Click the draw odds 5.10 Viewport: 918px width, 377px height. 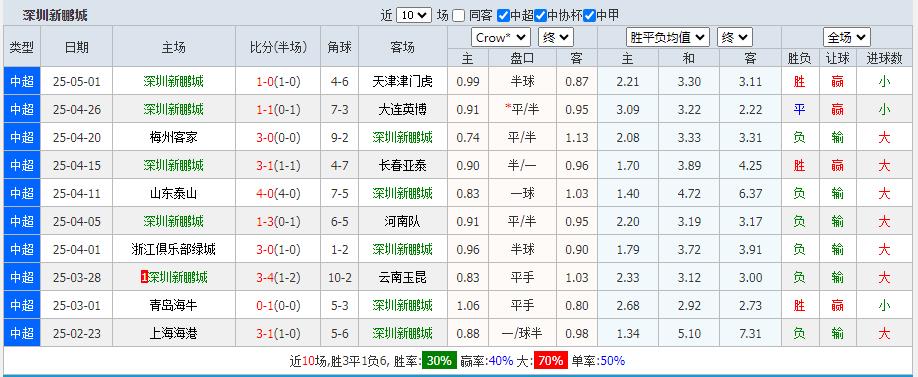click(689, 334)
